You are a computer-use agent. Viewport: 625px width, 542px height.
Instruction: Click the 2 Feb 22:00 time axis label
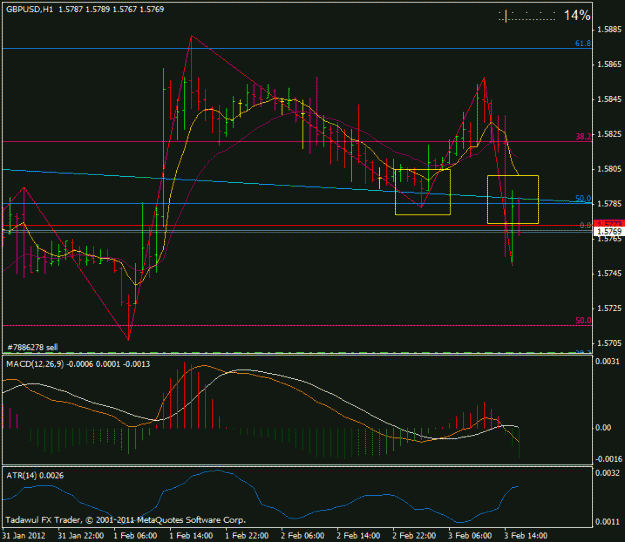(x=414, y=536)
